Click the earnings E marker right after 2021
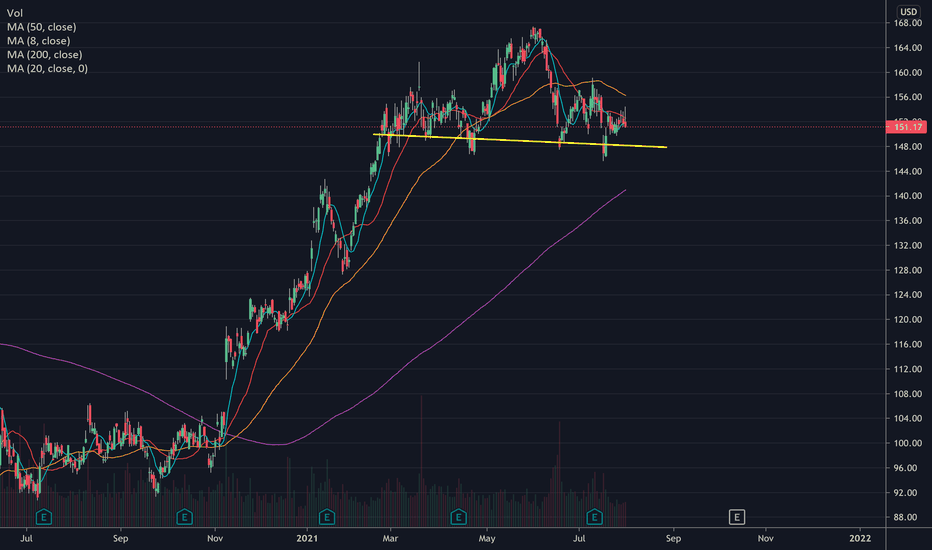This screenshot has height=550, width=932. [326, 517]
